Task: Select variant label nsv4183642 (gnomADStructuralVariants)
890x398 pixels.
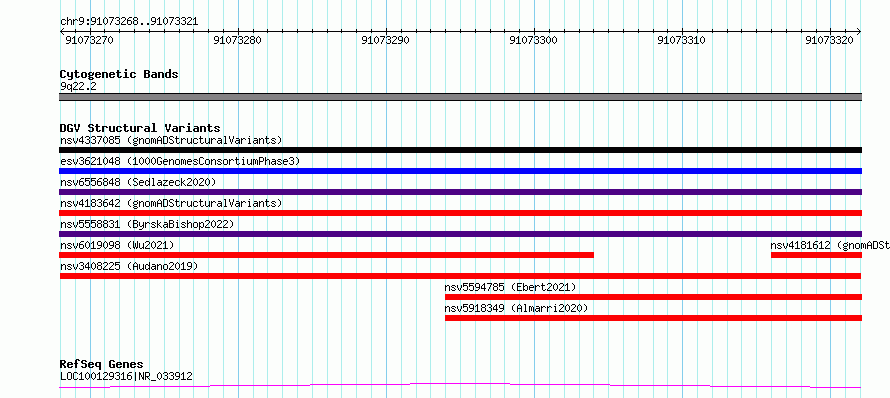Action: coord(171,203)
